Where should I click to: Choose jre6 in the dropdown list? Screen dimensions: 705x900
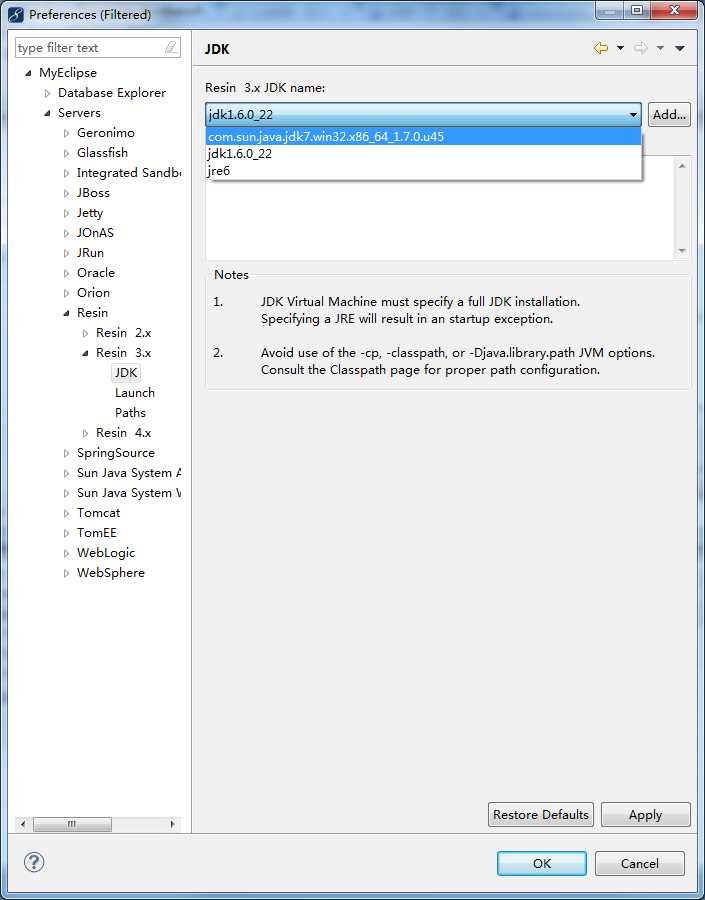(424, 170)
